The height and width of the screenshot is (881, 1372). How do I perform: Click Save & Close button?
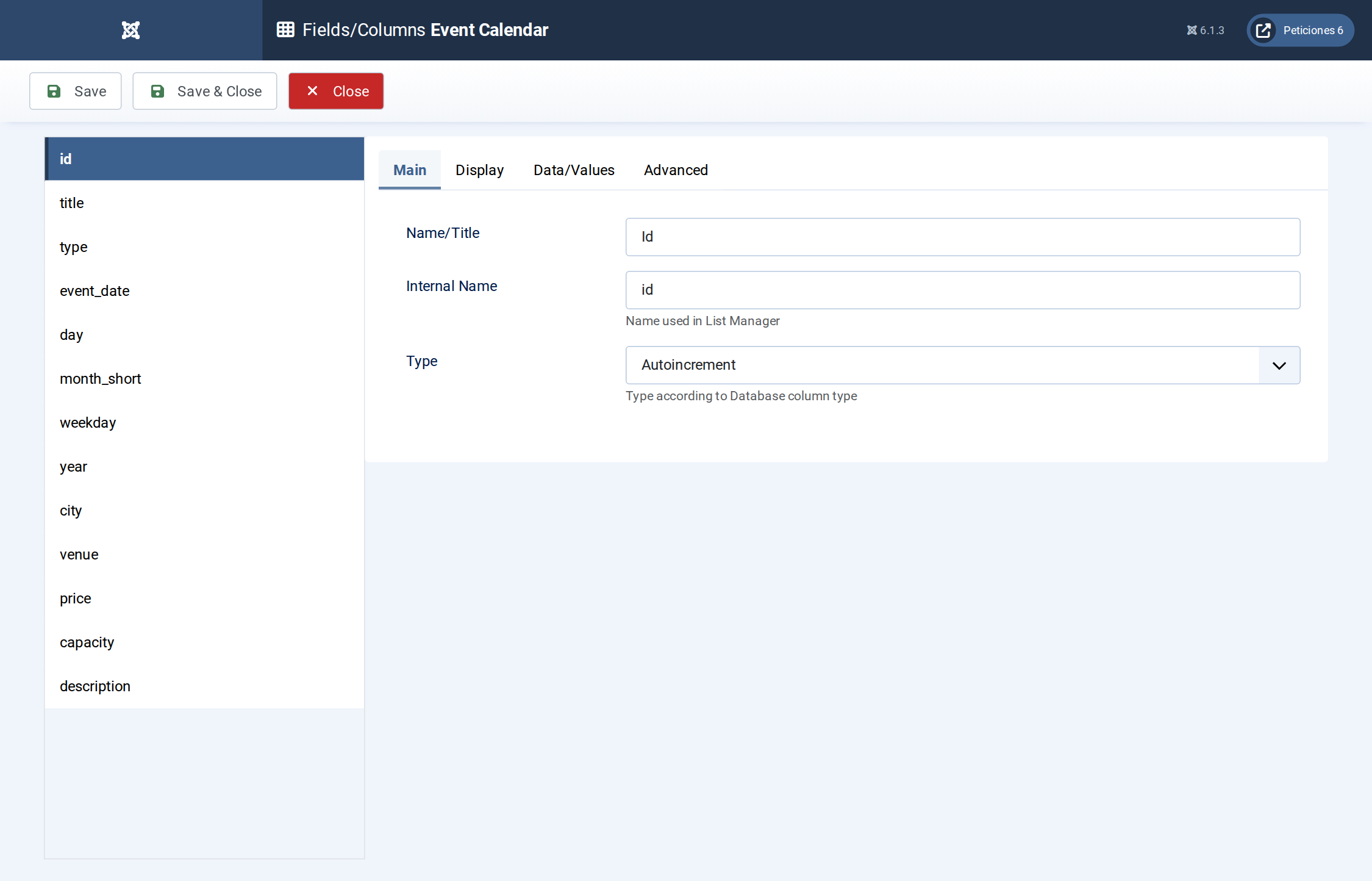tap(205, 92)
